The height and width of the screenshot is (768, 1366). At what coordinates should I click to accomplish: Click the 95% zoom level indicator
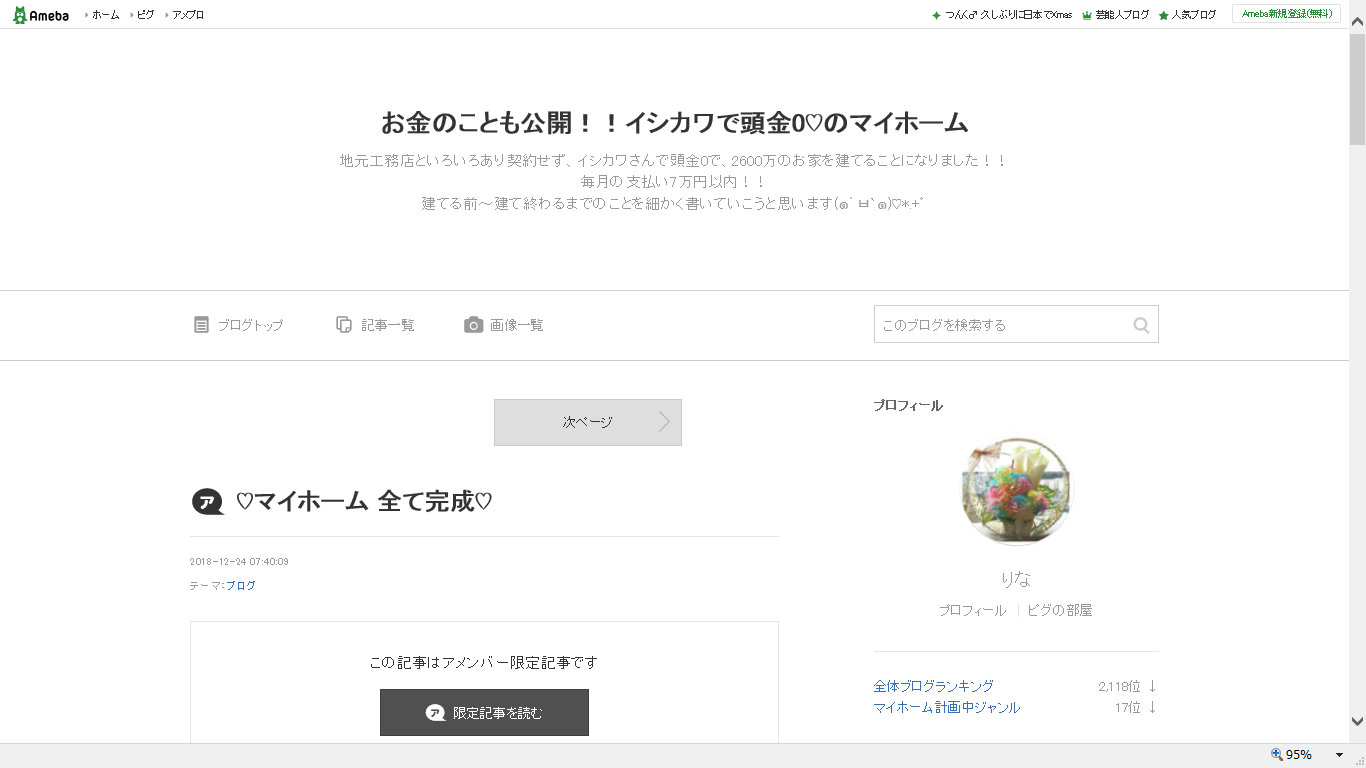tap(1292, 755)
